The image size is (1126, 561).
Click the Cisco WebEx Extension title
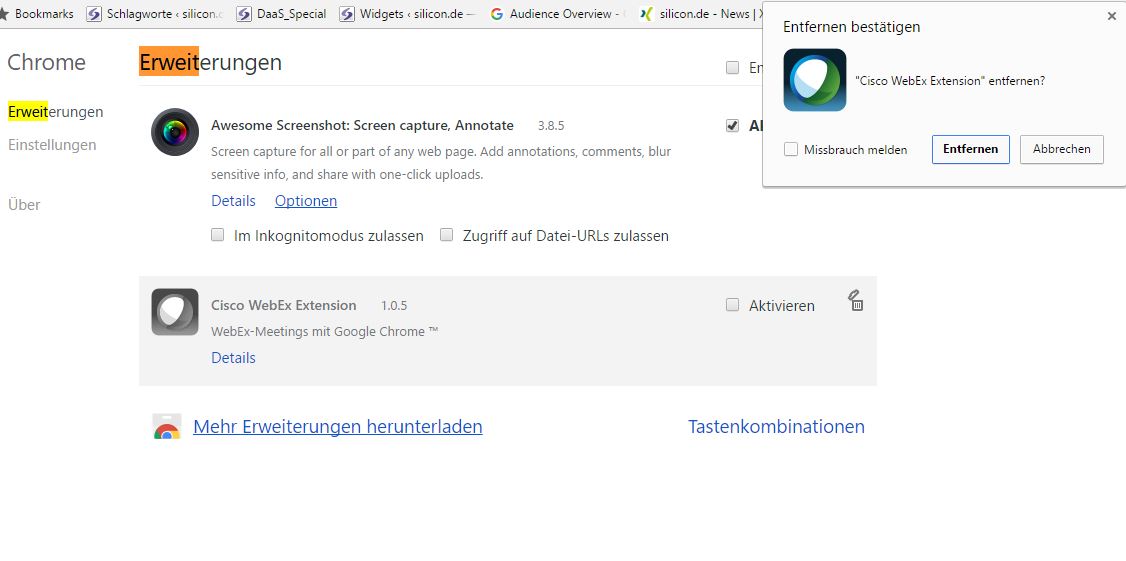point(284,305)
